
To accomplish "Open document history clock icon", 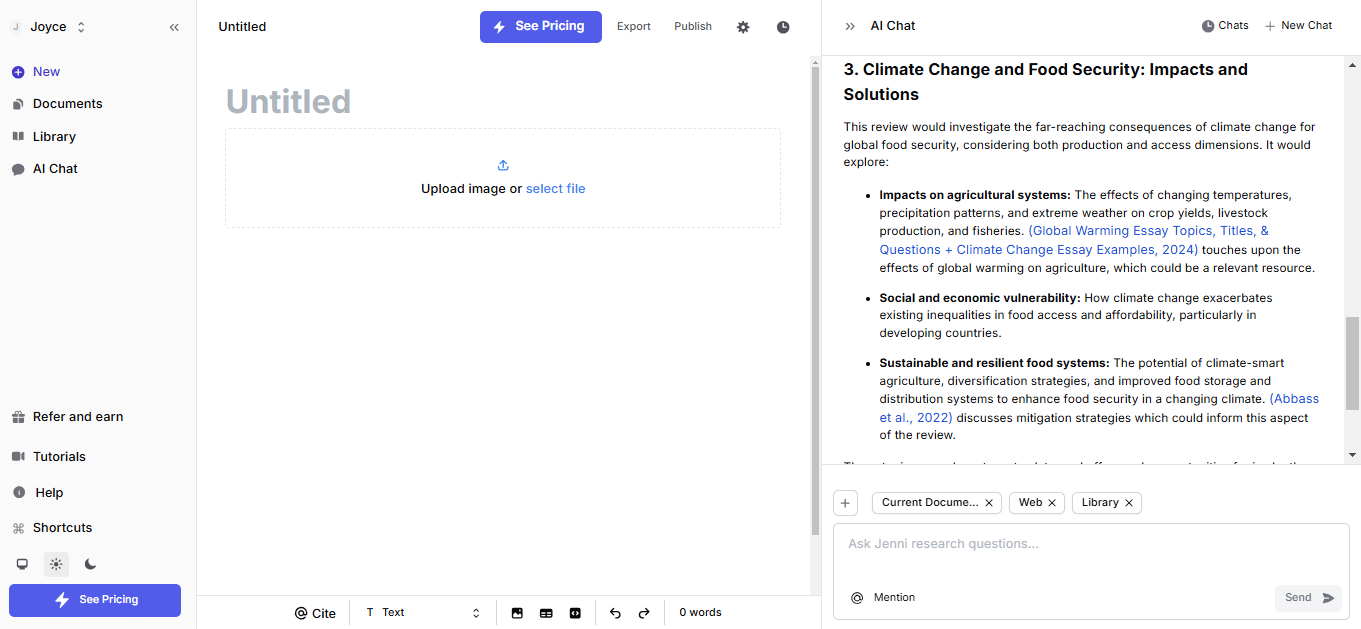I will [783, 27].
